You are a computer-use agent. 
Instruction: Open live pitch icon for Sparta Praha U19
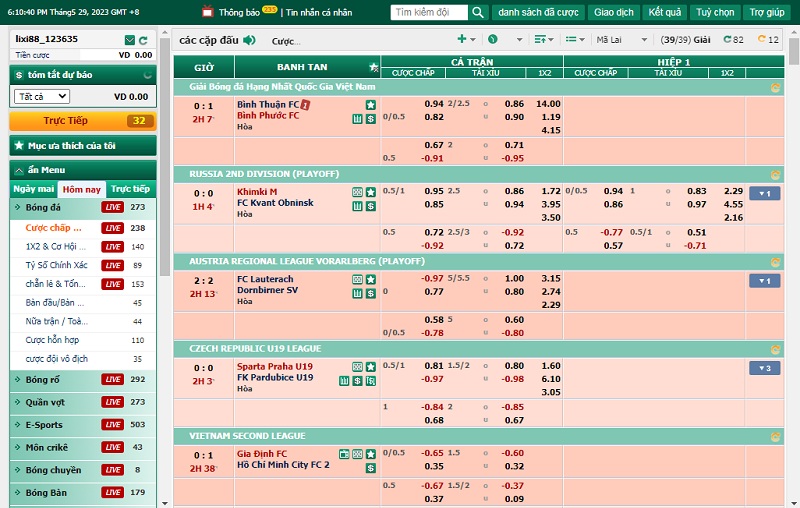(x=358, y=367)
